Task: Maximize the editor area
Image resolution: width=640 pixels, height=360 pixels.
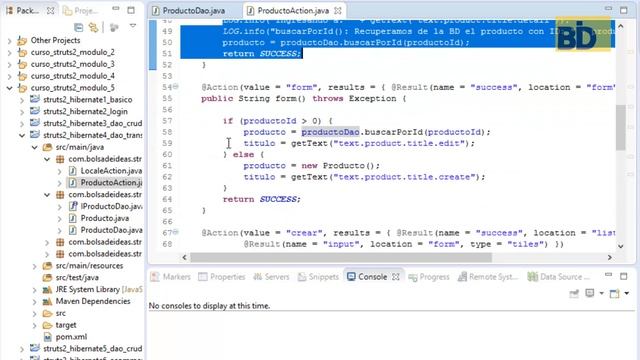Action: tap(624, 10)
